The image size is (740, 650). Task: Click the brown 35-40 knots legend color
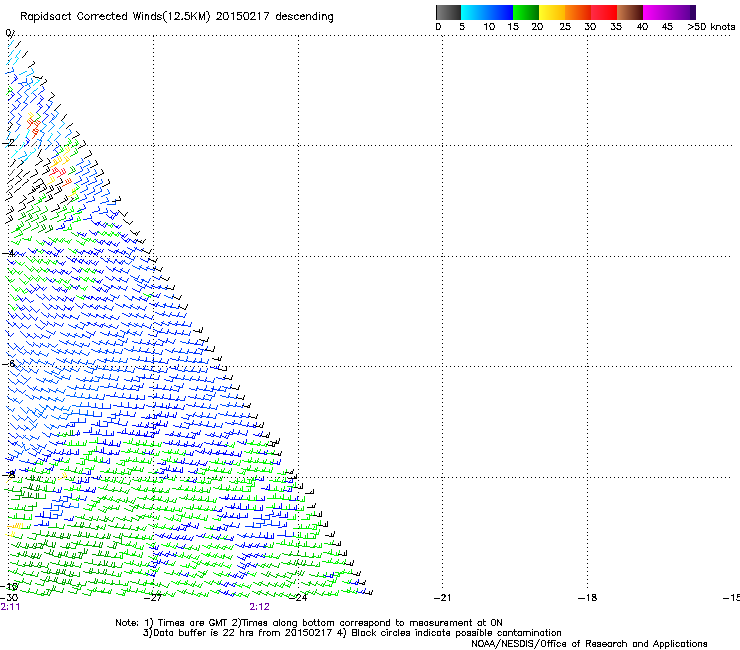630,12
